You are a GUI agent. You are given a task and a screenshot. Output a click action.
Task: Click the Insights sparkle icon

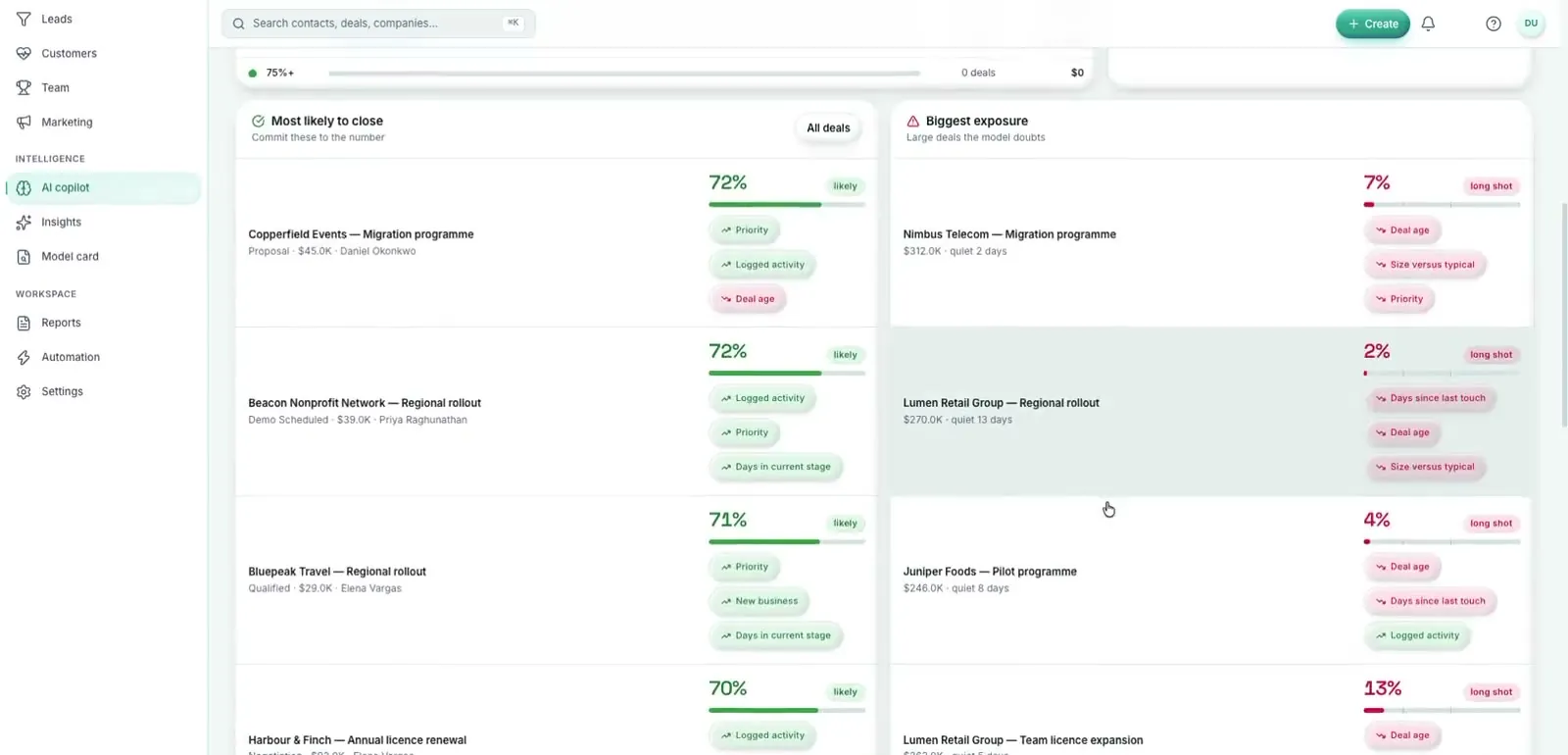pos(24,222)
